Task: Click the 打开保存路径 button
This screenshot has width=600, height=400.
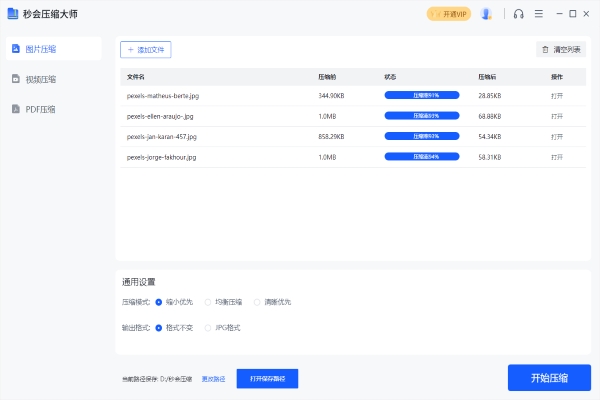Action: coord(267,379)
